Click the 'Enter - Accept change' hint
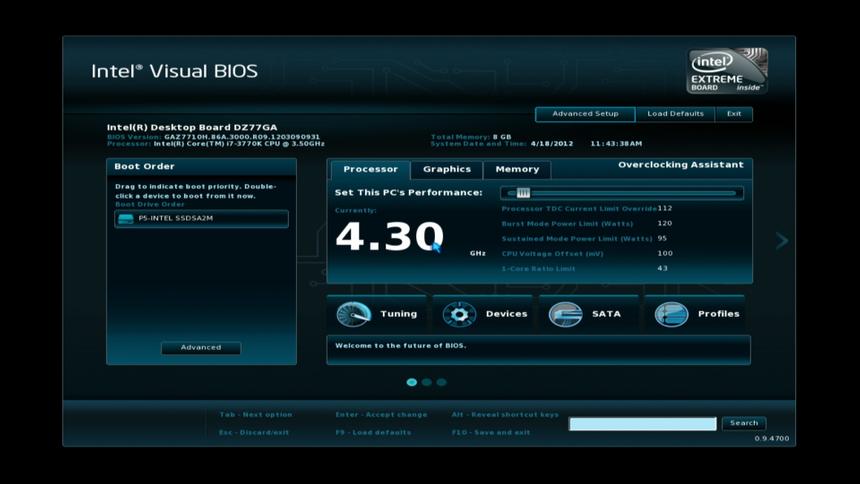 coord(381,415)
